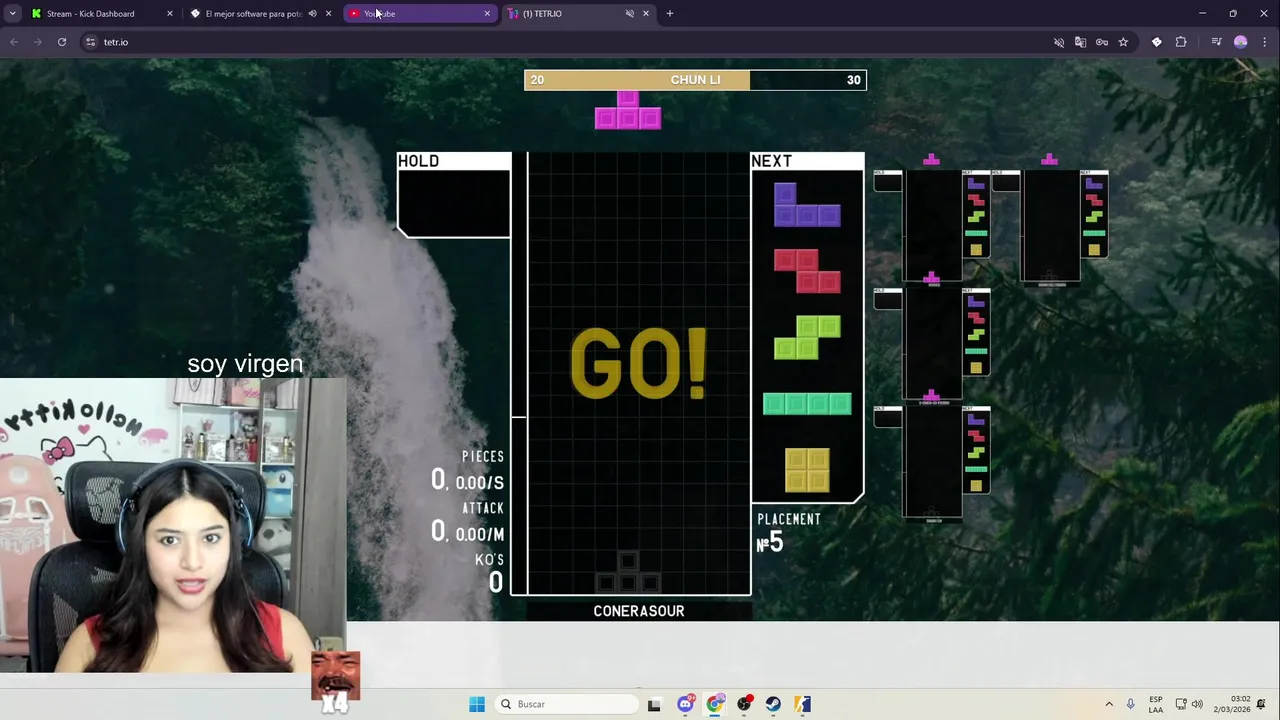Open the Windows Start menu

pyautogui.click(x=477, y=704)
